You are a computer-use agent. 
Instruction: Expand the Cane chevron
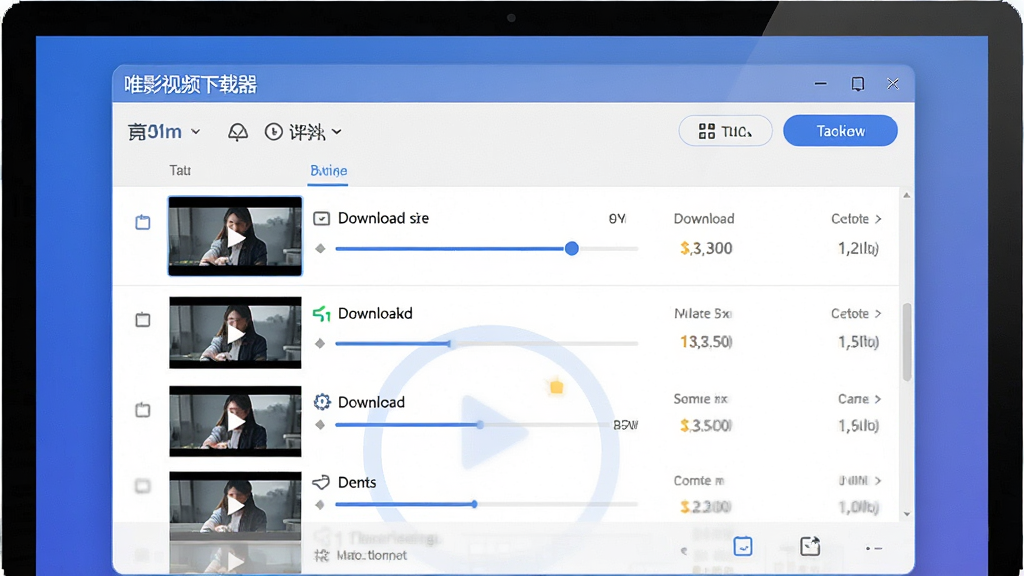click(x=878, y=399)
